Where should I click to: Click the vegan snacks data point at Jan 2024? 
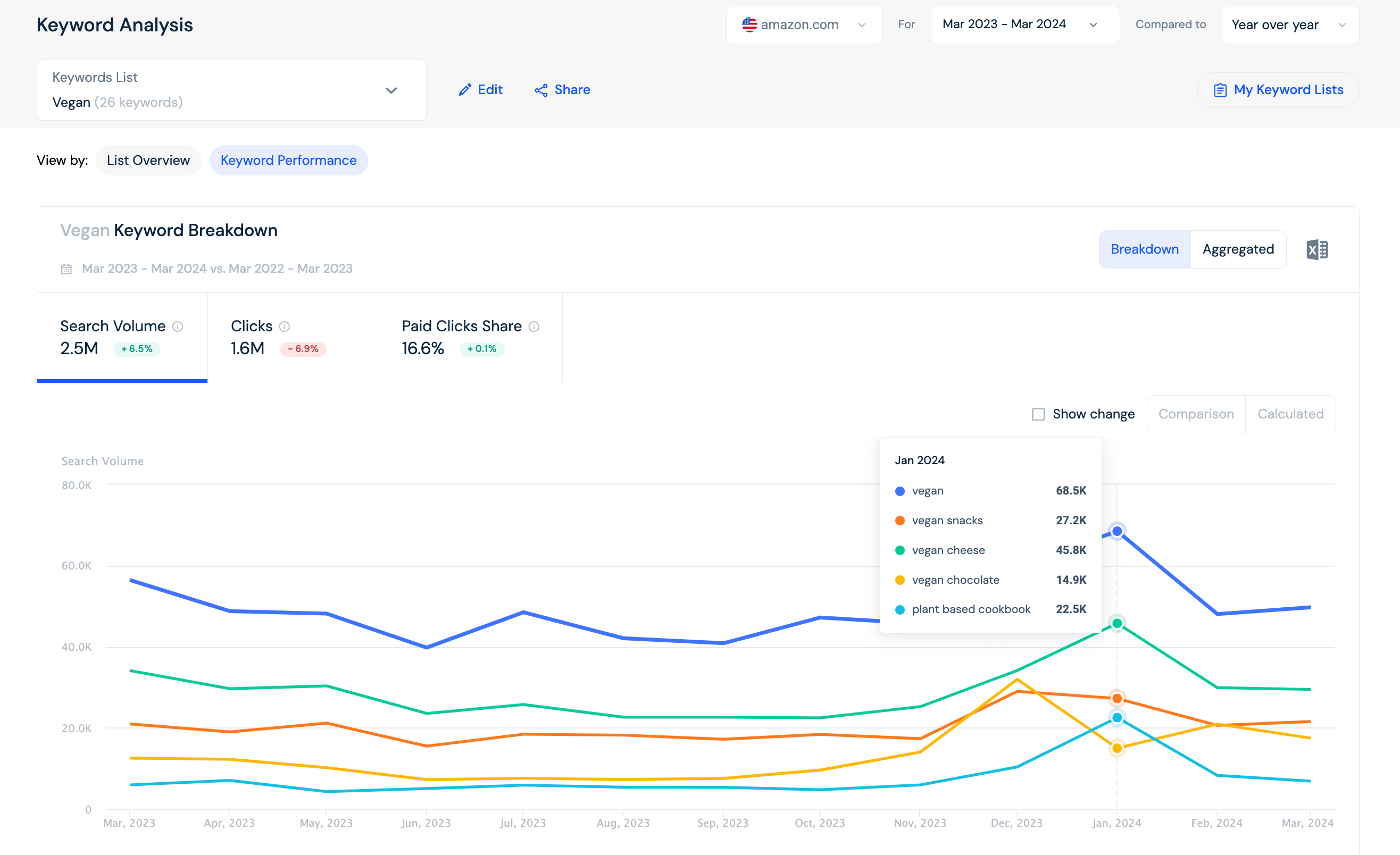1117,698
